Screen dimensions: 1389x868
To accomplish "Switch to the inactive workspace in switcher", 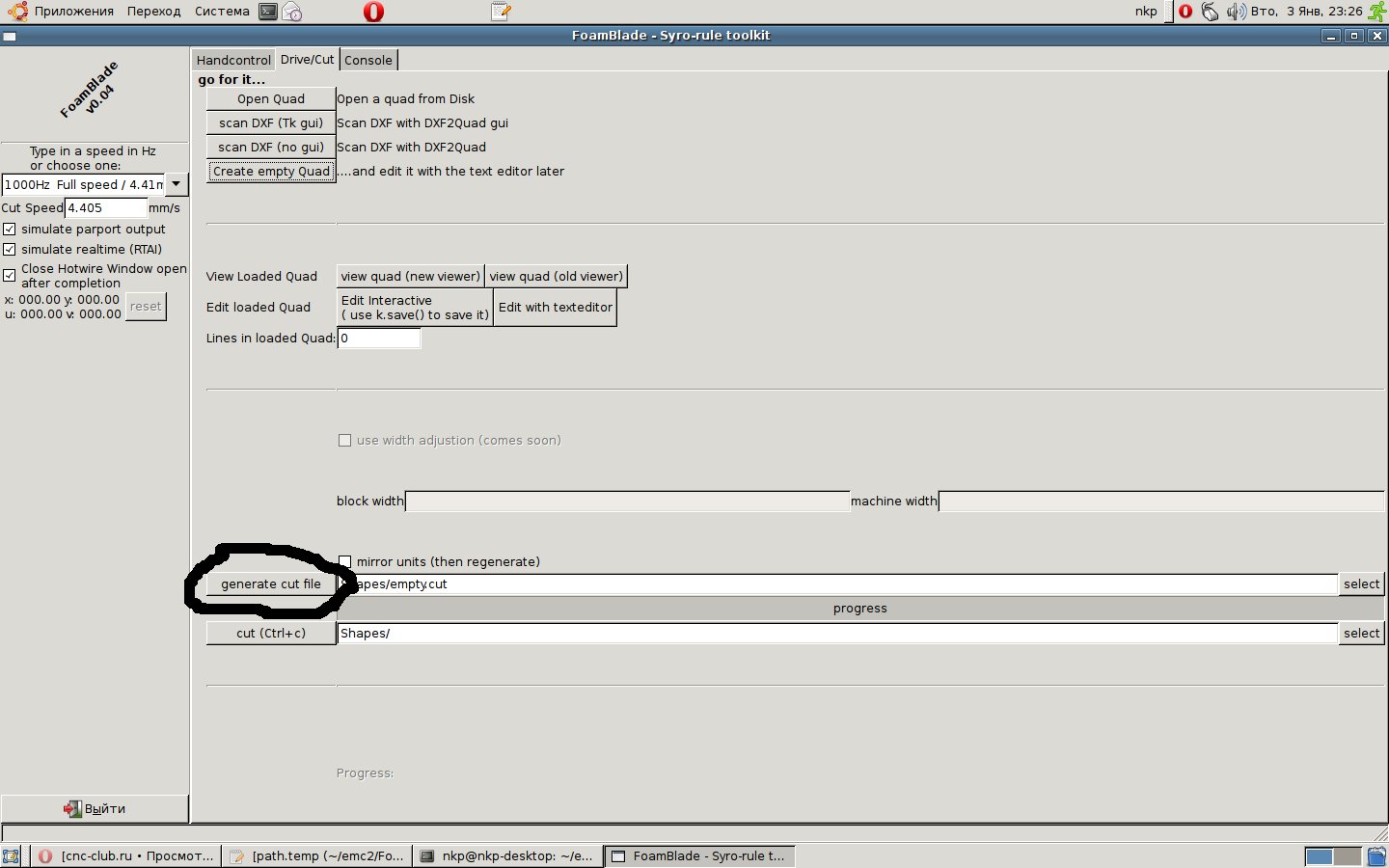I will (x=1347, y=855).
